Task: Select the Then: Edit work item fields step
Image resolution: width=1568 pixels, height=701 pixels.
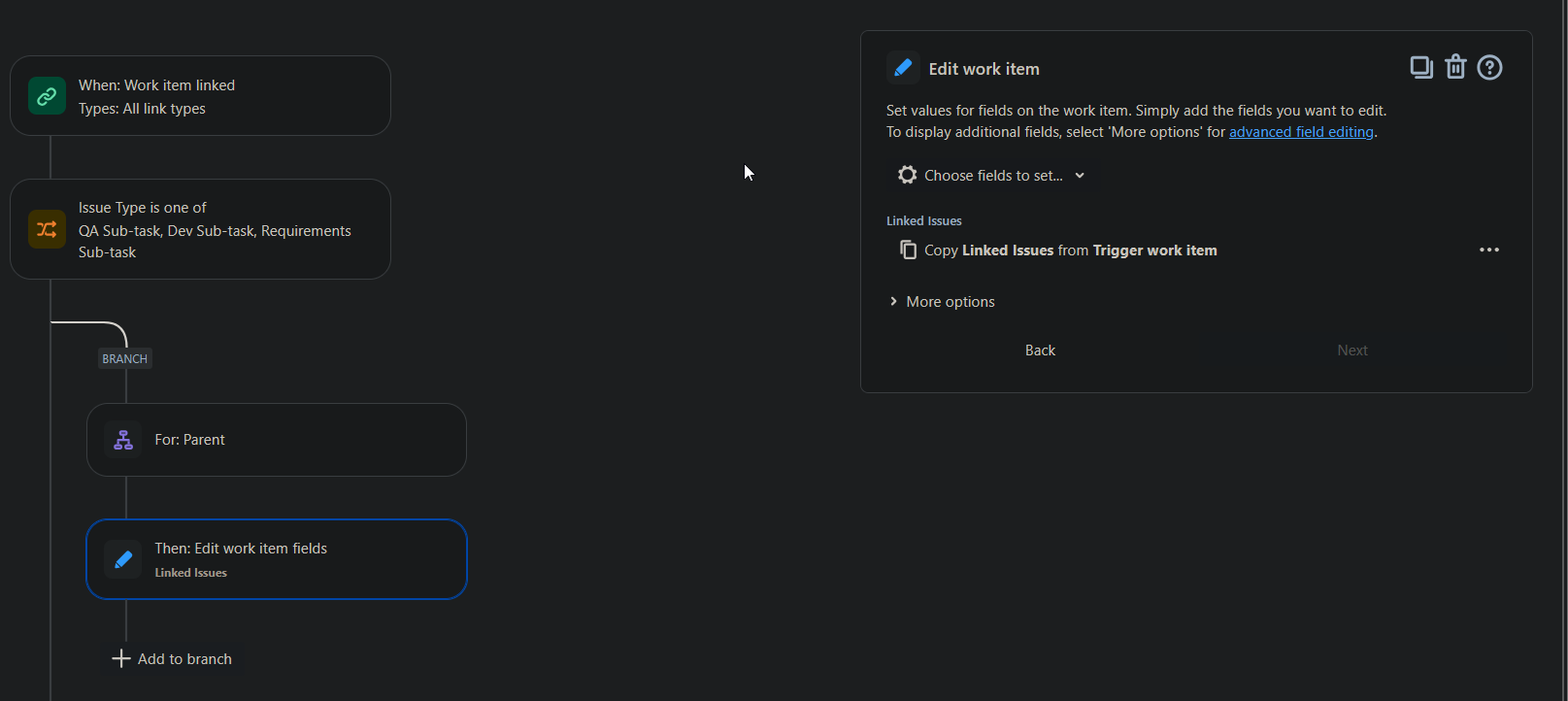Action: click(277, 559)
